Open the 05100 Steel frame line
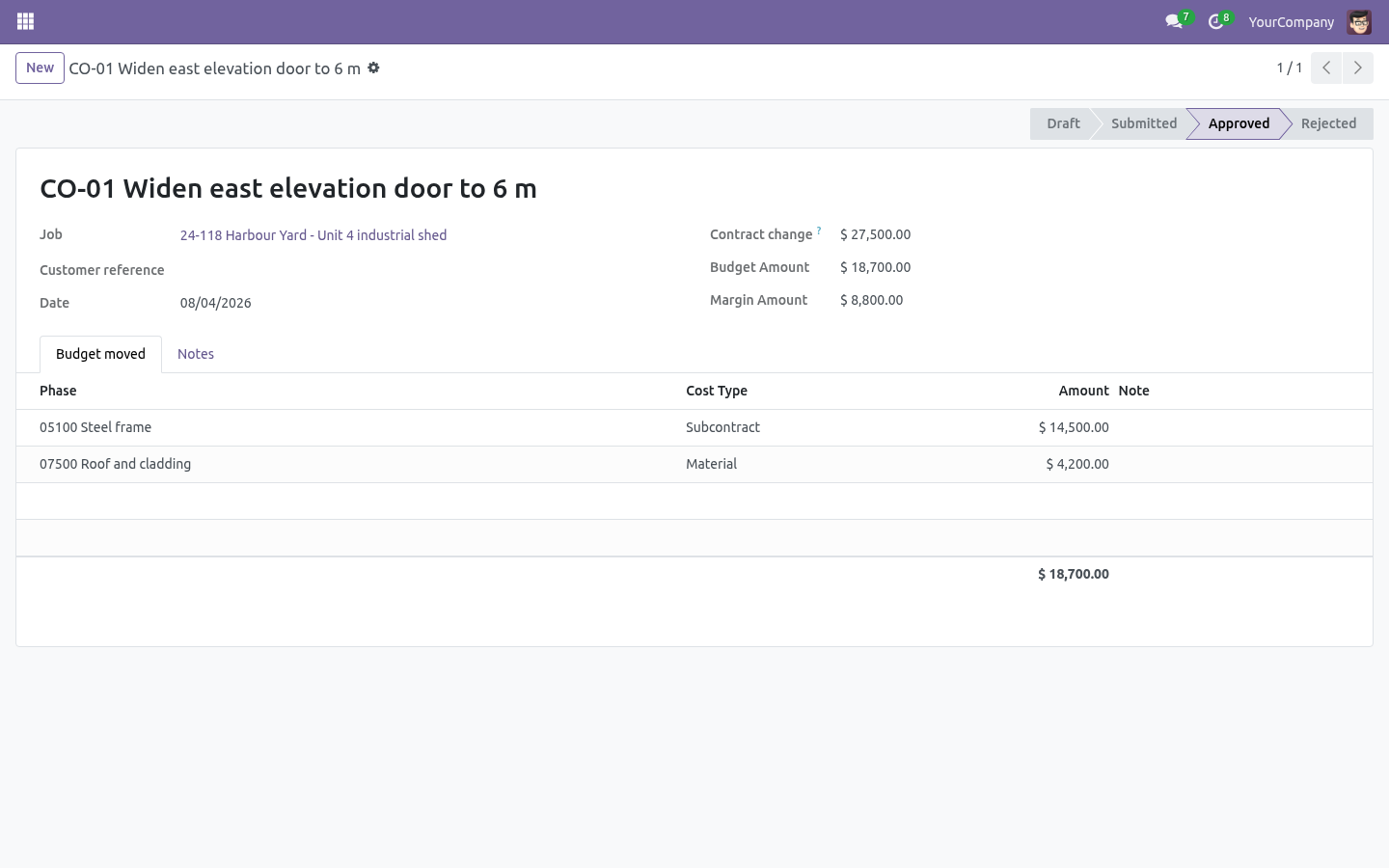This screenshot has height=868, width=1389. coord(694,427)
